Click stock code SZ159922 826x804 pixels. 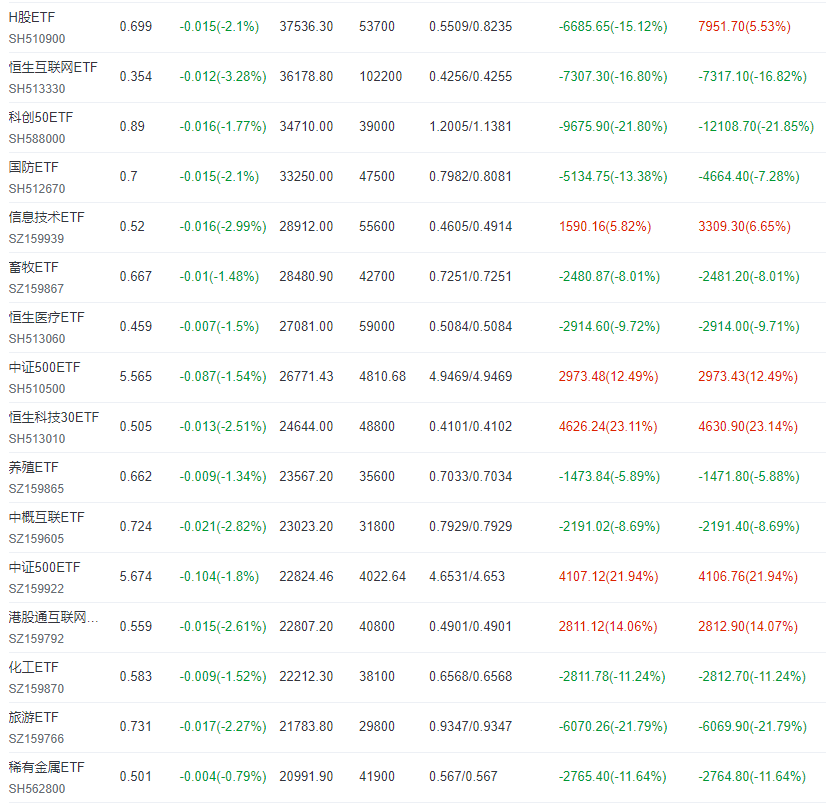pos(36,590)
